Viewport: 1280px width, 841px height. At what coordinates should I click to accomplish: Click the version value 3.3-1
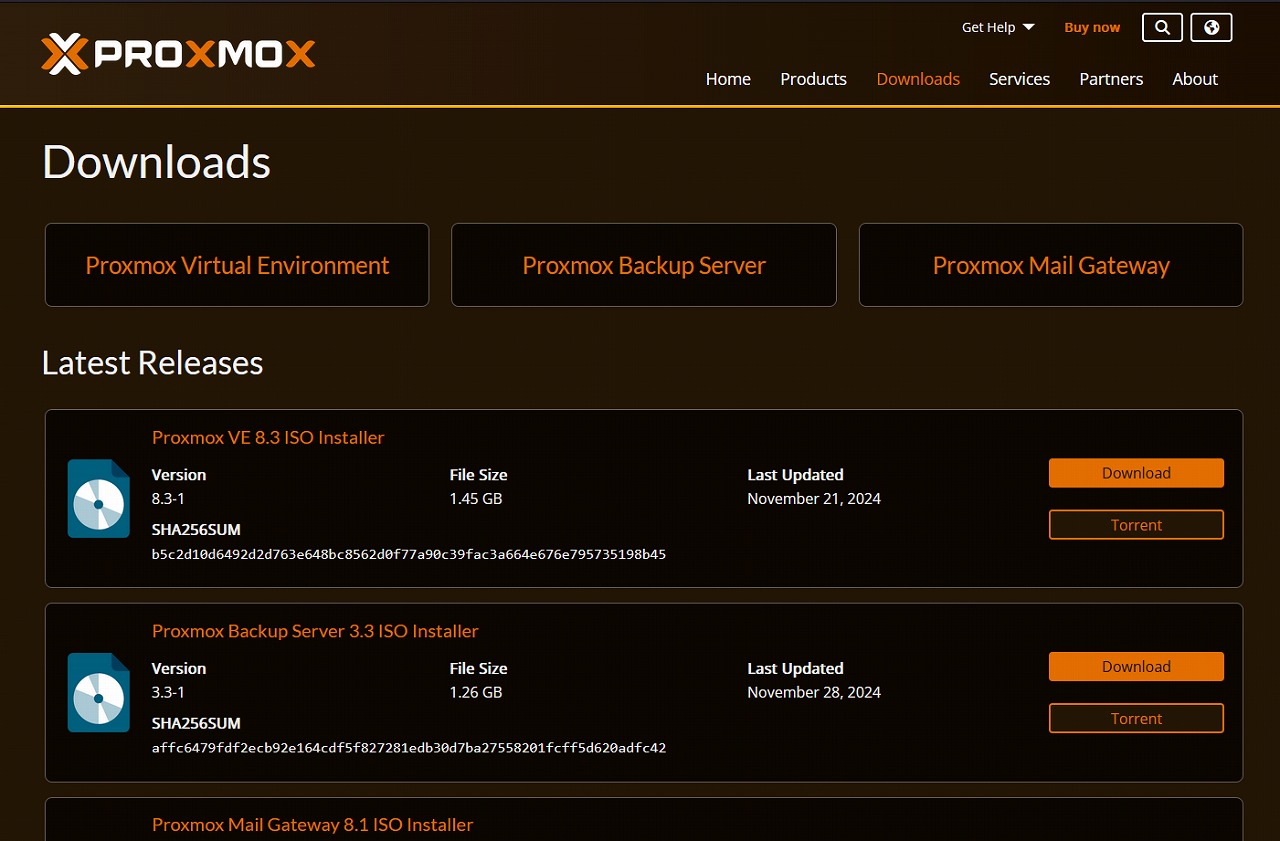pyautogui.click(x=168, y=693)
